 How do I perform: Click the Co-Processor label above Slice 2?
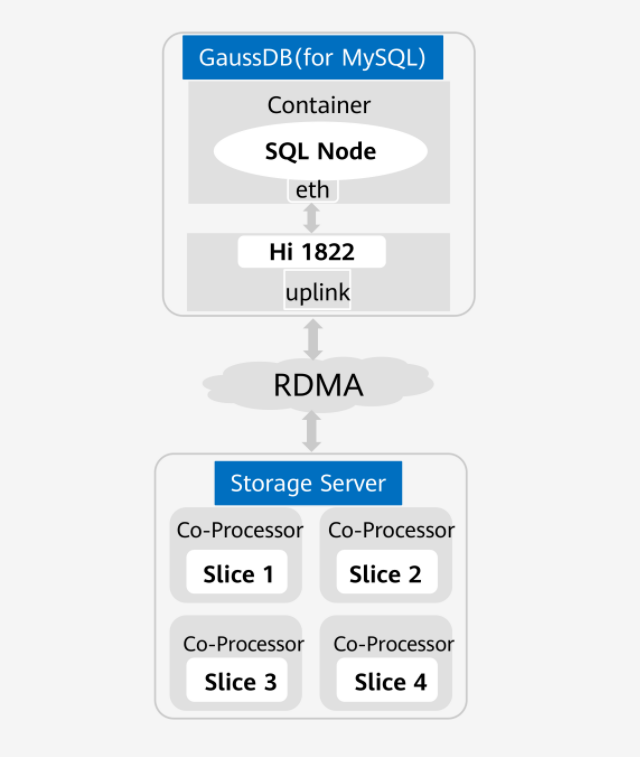pyautogui.click(x=391, y=530)
